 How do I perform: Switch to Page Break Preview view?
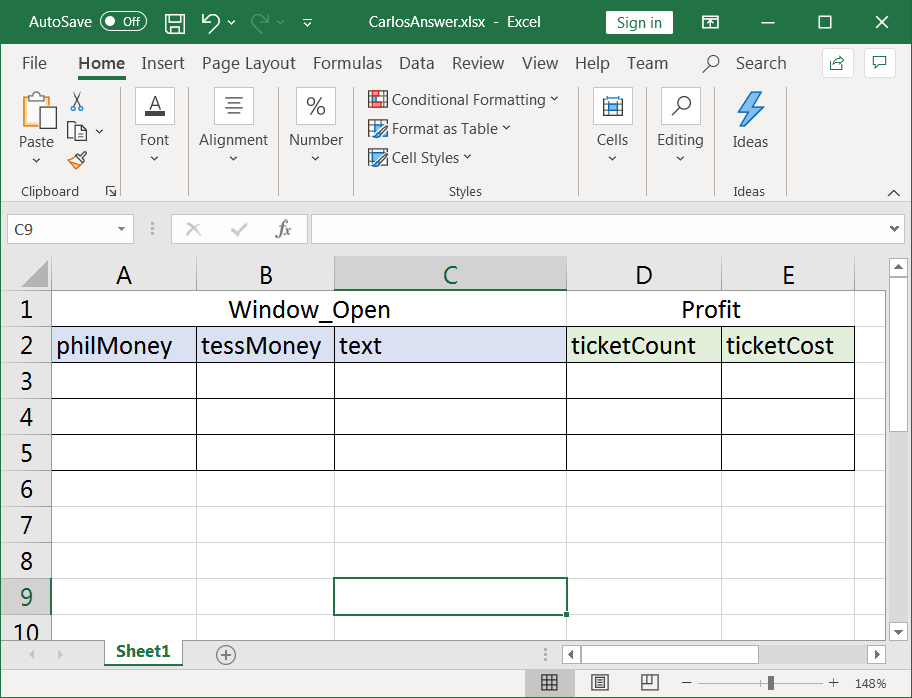649,682
